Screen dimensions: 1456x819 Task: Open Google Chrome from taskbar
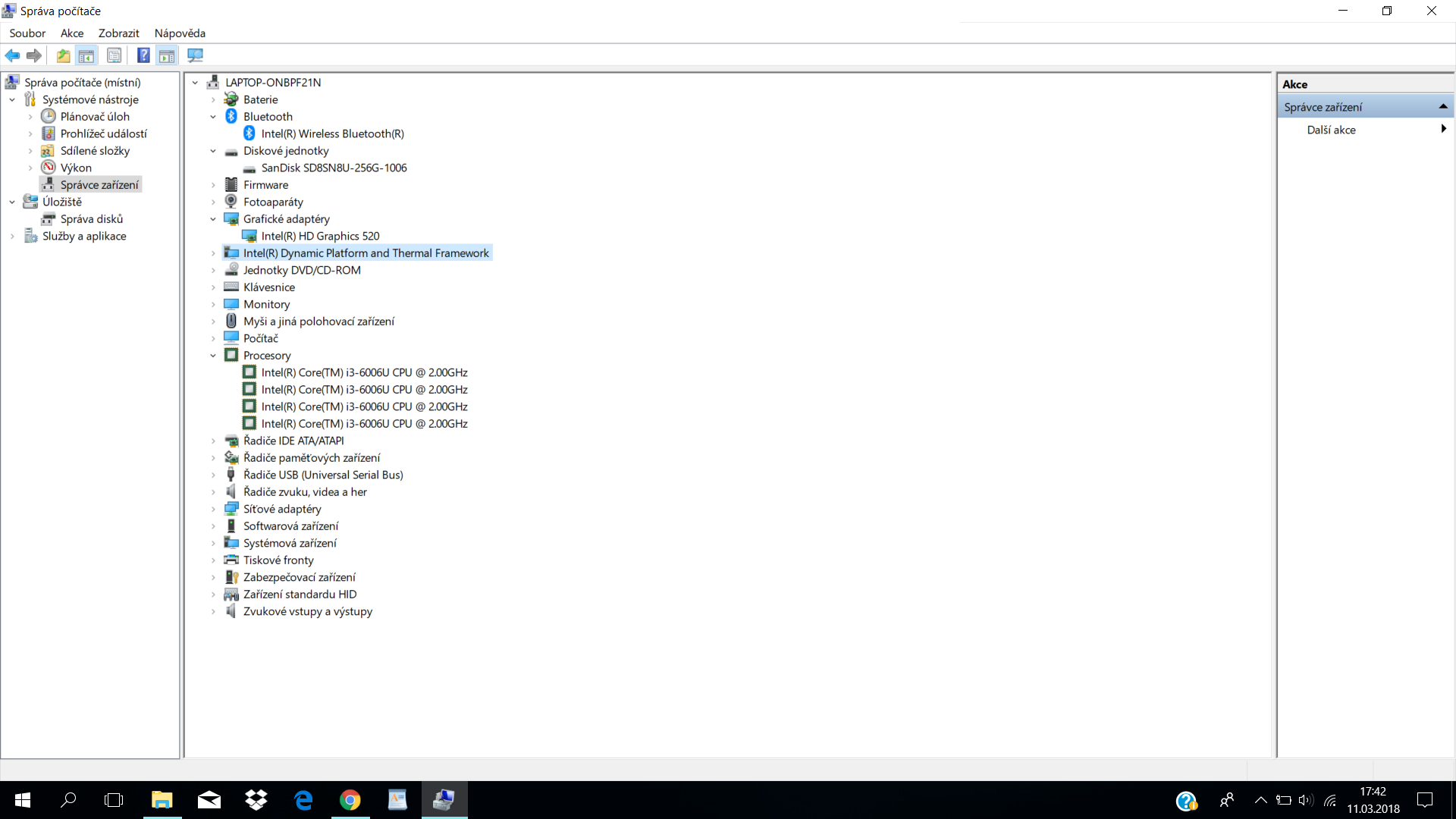click(x=350, y=800)
